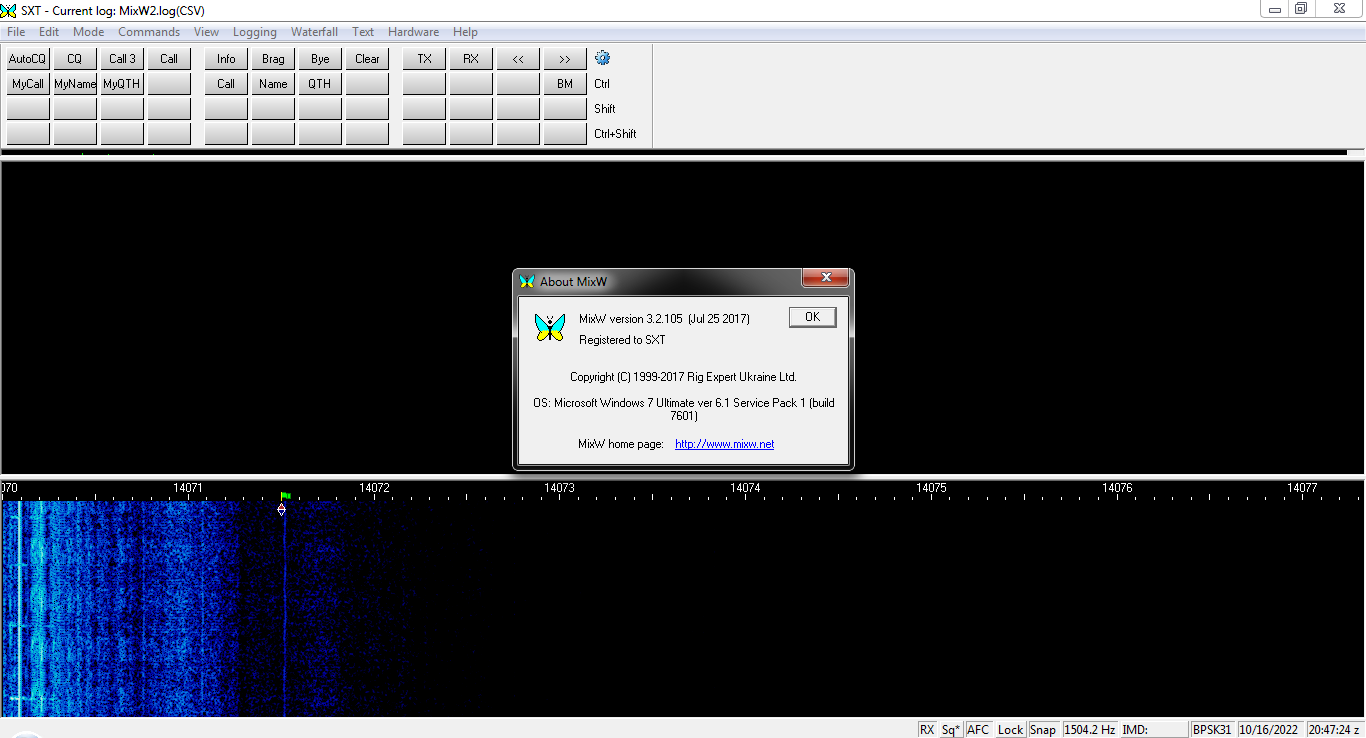This screenshot has height=738, width=1366.
Task: Click the Brag macro button
Action: tap(273, 59)
